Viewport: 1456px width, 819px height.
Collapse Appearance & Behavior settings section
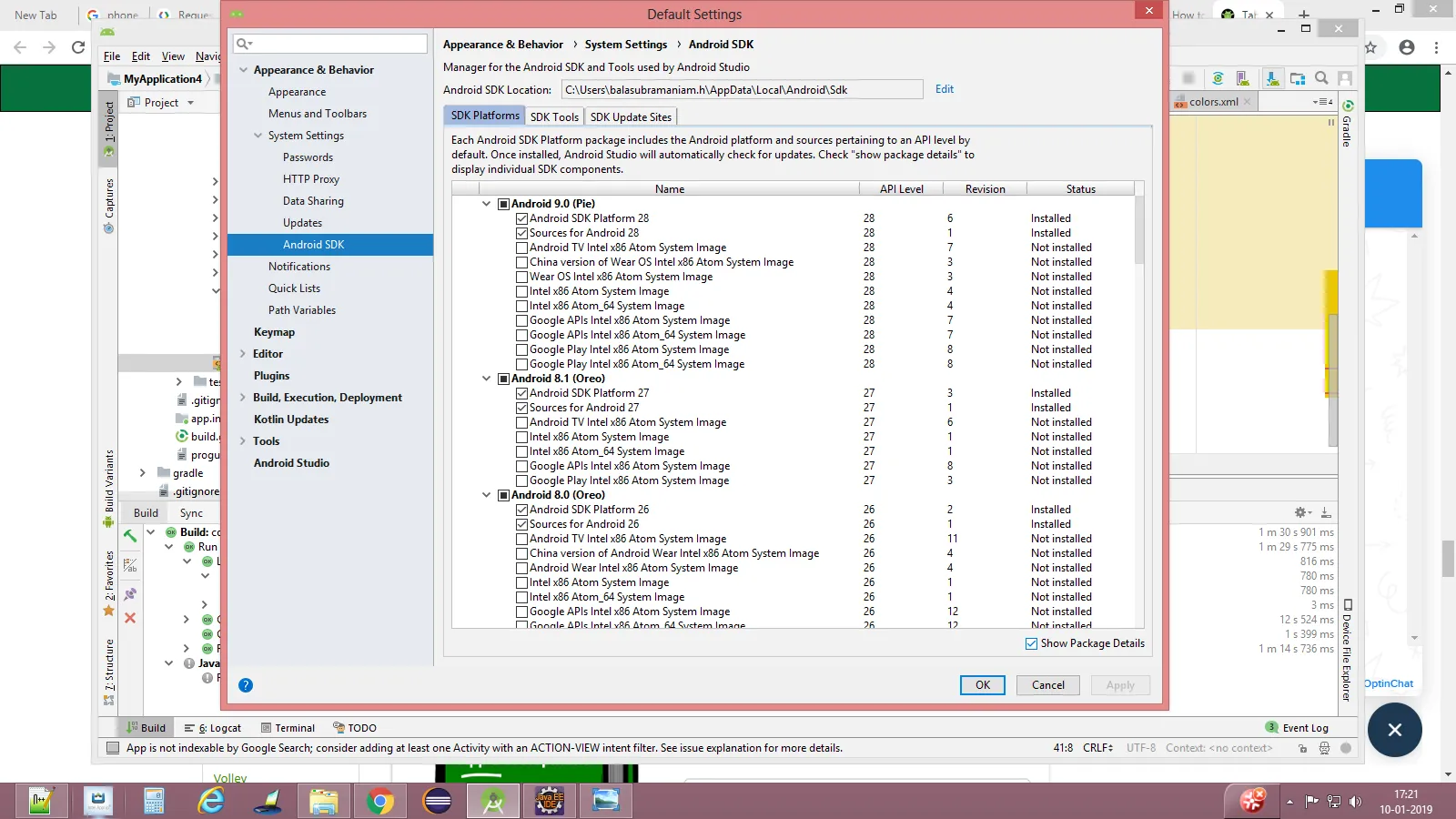pos(243,70)
